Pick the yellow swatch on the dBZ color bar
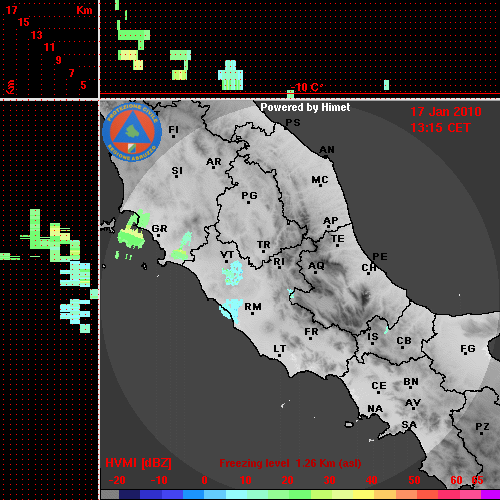 [364, 494]
